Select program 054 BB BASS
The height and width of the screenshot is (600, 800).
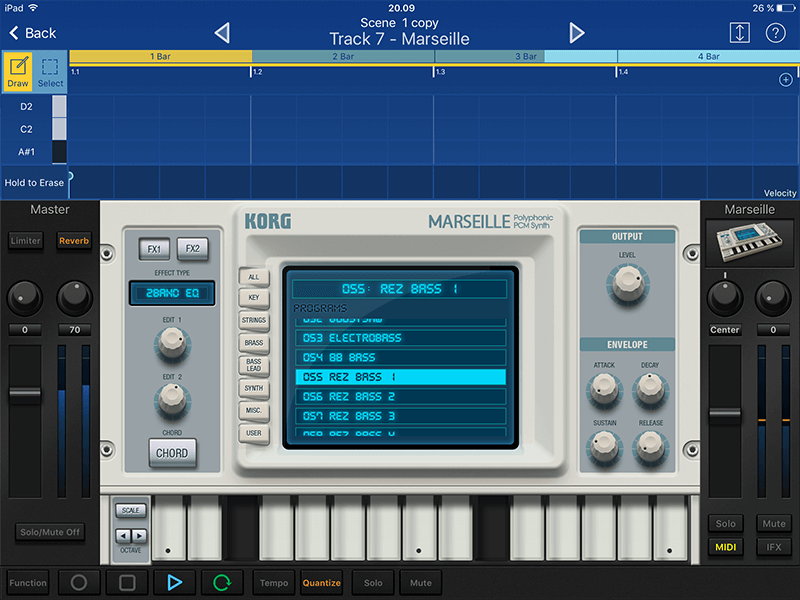click(401, 357)
